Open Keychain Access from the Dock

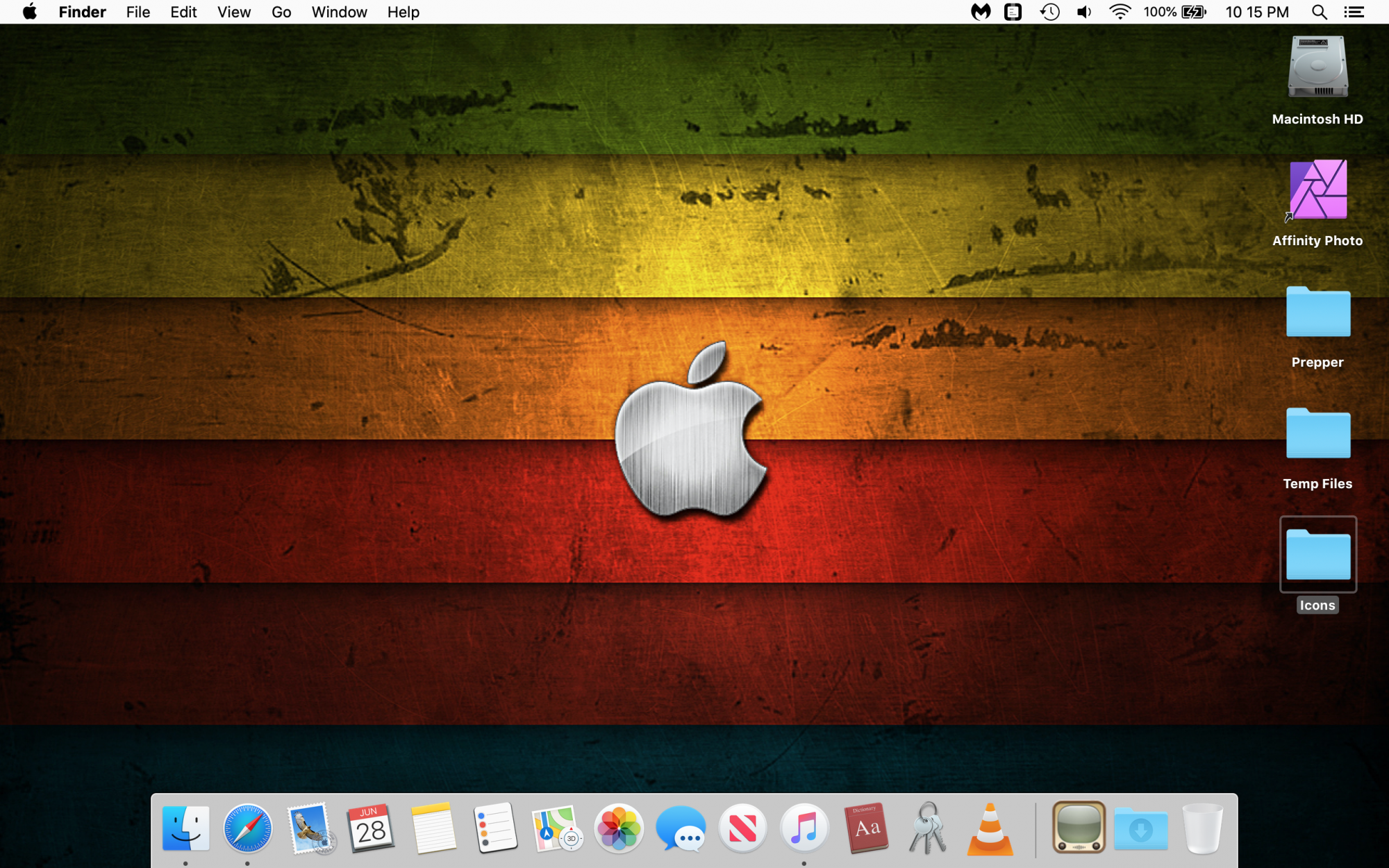928,828
